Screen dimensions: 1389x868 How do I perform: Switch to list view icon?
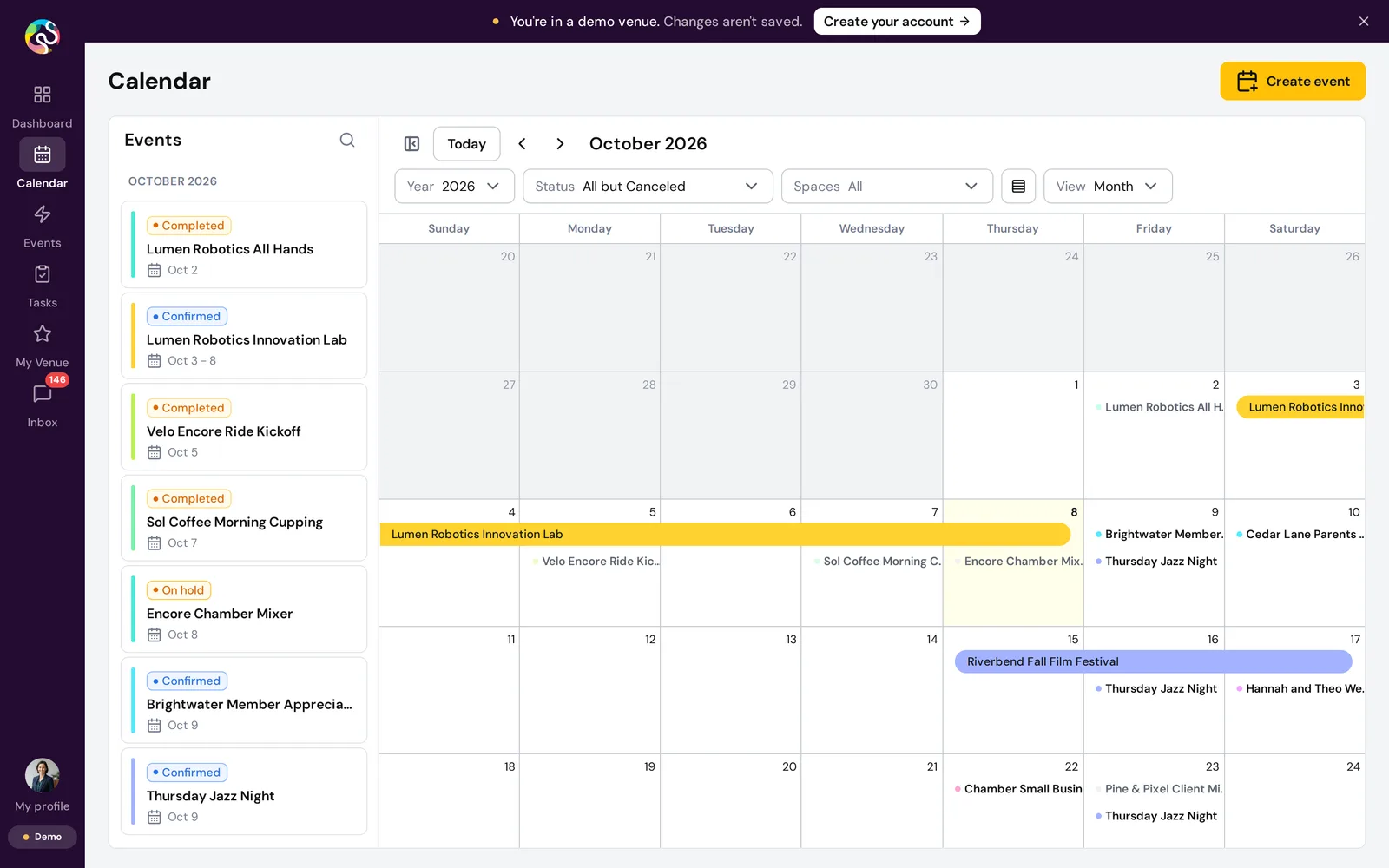1018,187
